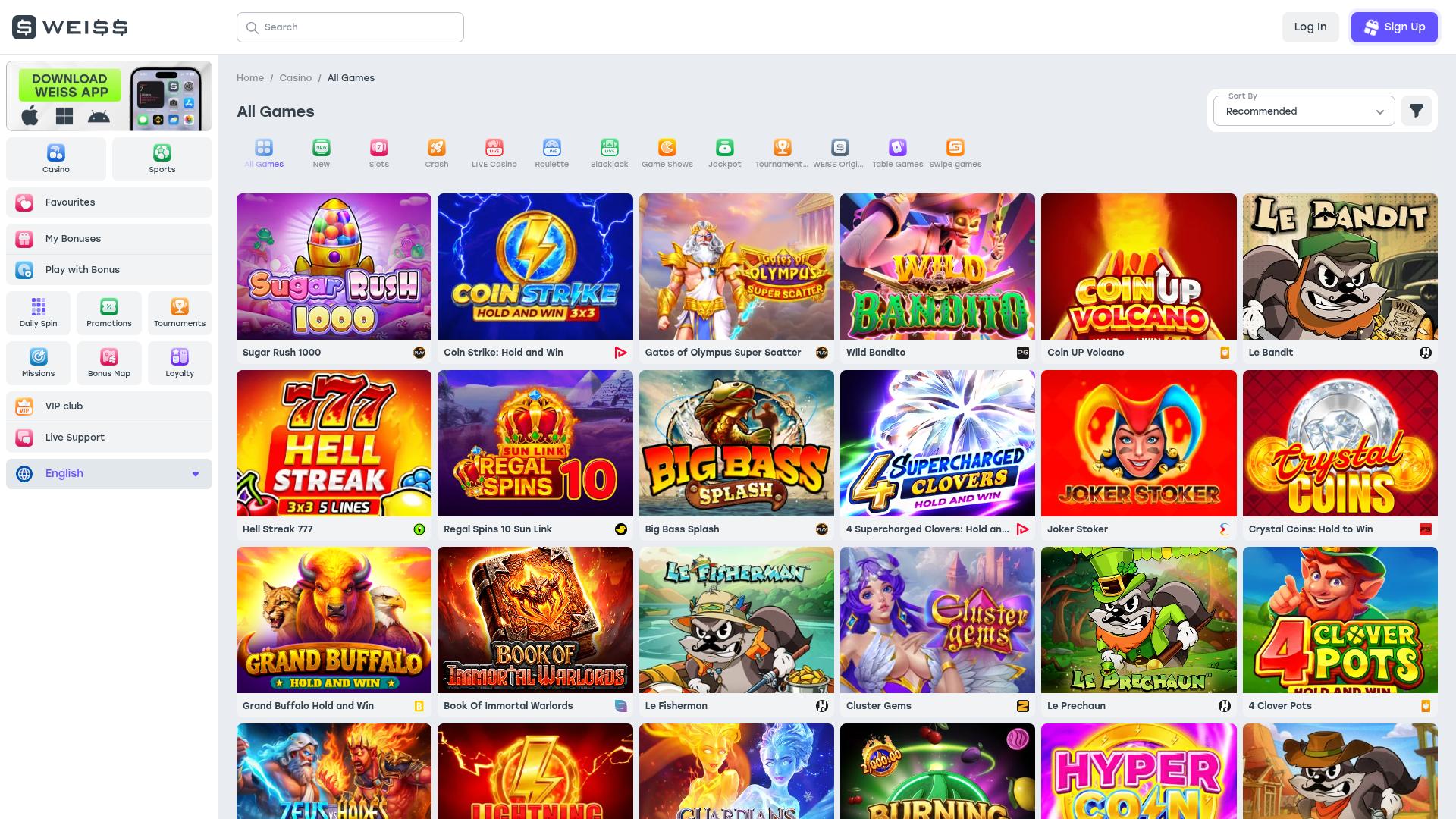The height and width of the screenshot is (819, 1456).
Task: Open the Hell Streak 777 game thumbnail
Action: pos(334,443)
